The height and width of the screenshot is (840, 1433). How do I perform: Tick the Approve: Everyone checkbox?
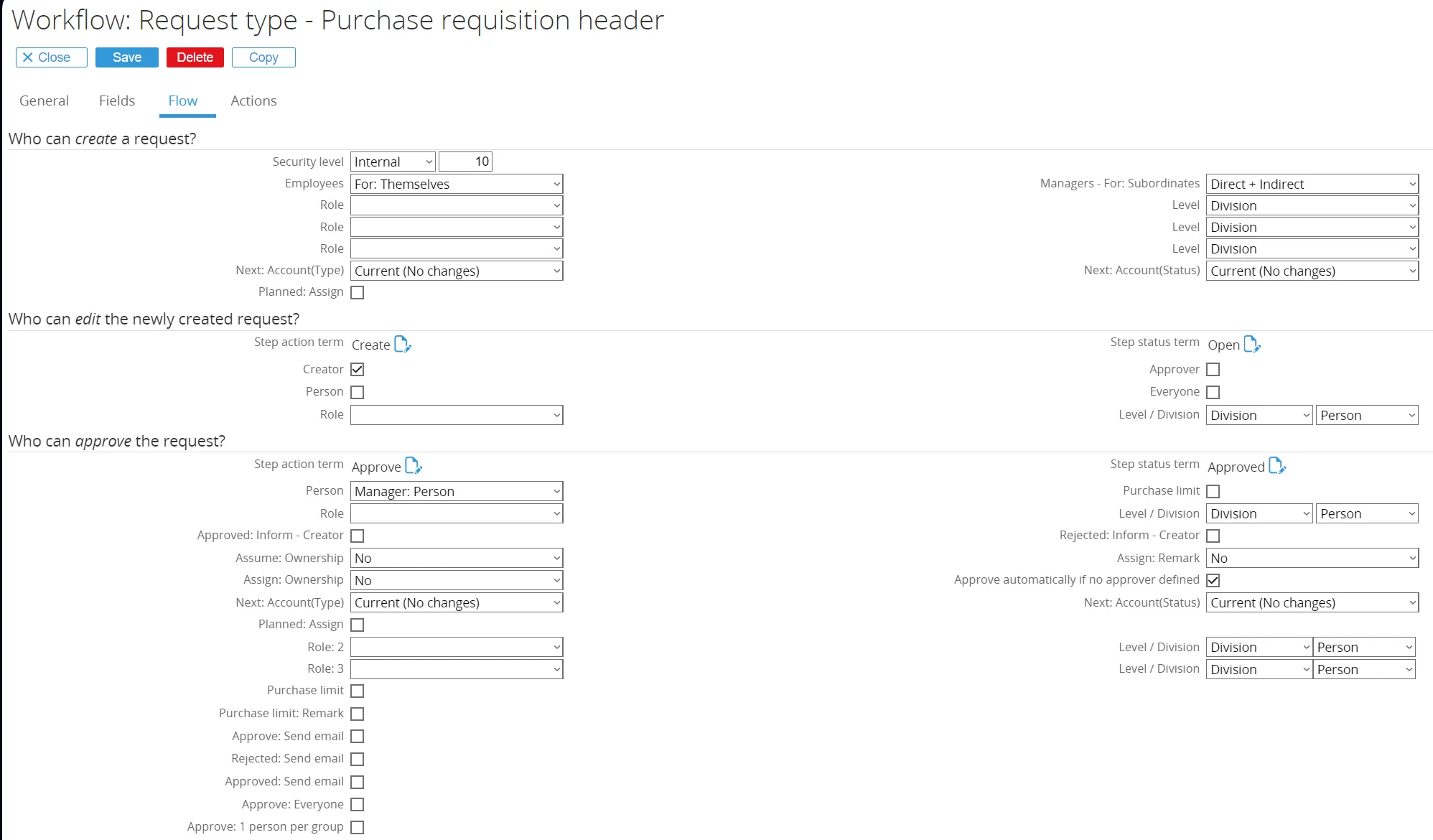point(358,804)
